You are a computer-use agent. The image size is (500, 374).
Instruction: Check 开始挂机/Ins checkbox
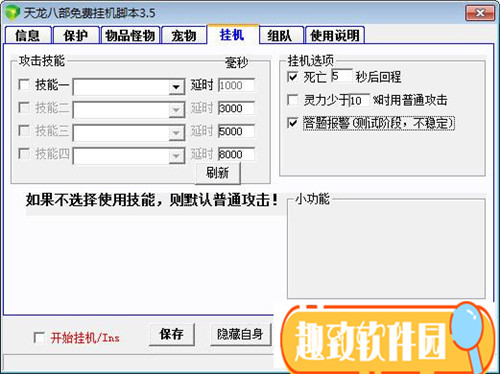[x=39, y=337]
